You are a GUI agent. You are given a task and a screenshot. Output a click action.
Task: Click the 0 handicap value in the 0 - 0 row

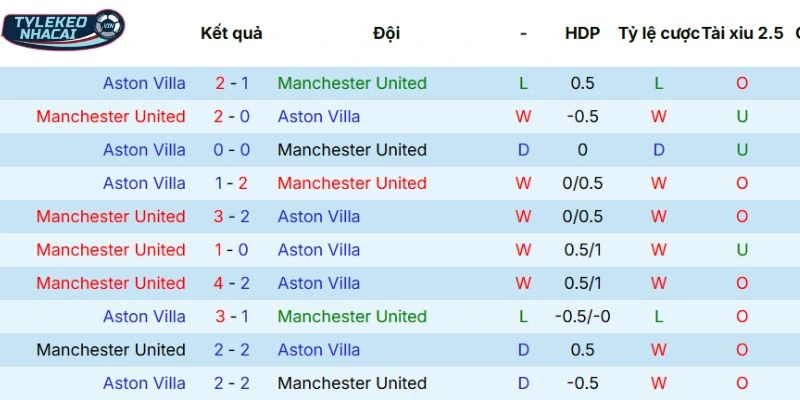click(x=582, y=150)
